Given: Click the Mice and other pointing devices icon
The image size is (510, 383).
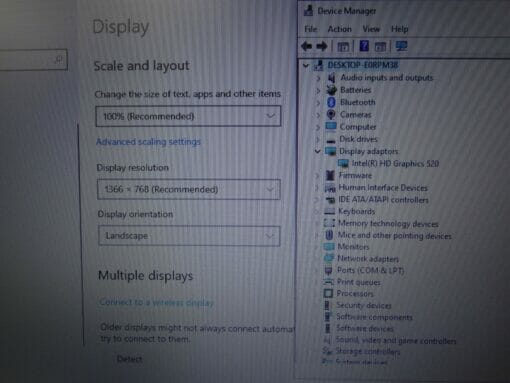Looking at the screenshot, I should [x=329, y=235].
